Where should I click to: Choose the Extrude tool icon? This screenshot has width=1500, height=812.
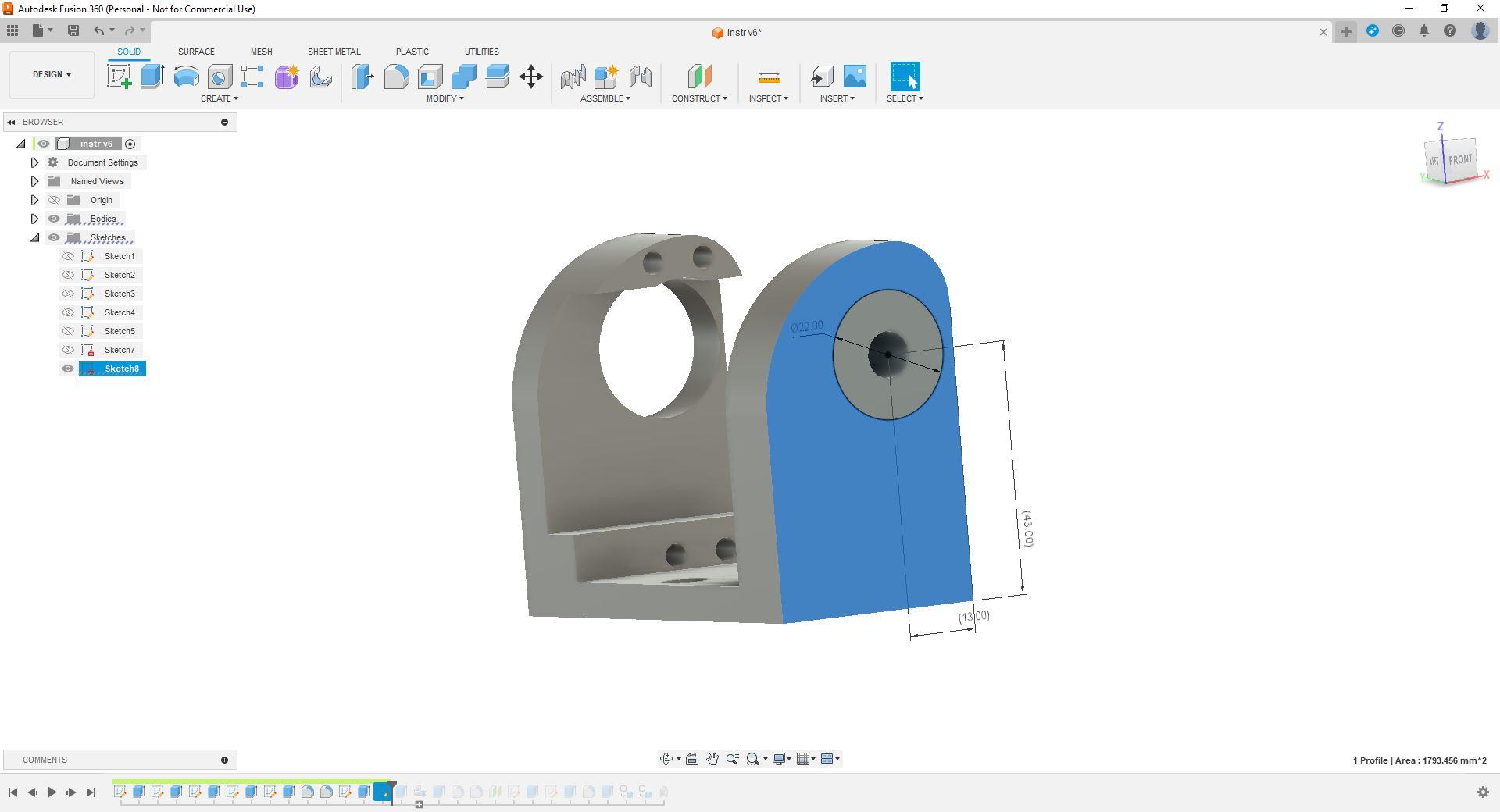(152, 77)
